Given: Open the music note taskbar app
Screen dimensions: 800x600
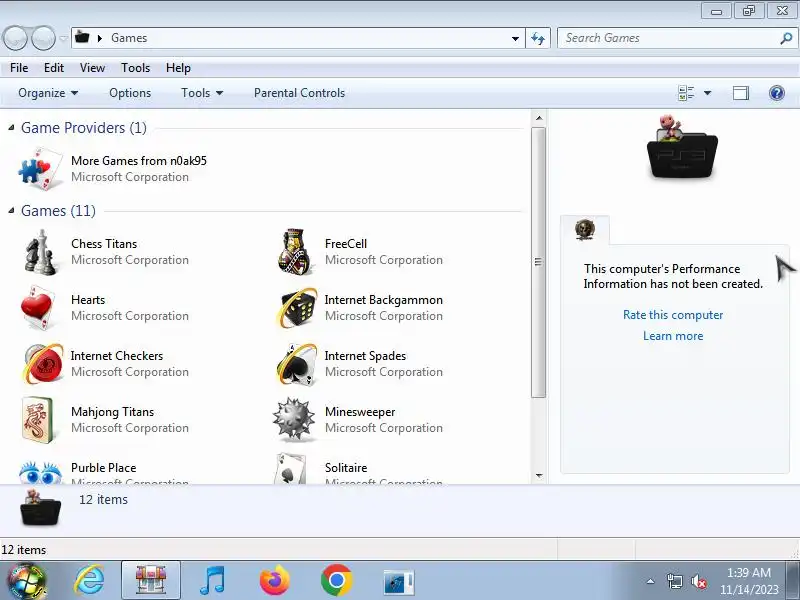Looking at the screenshot, I should coord(212,581).
